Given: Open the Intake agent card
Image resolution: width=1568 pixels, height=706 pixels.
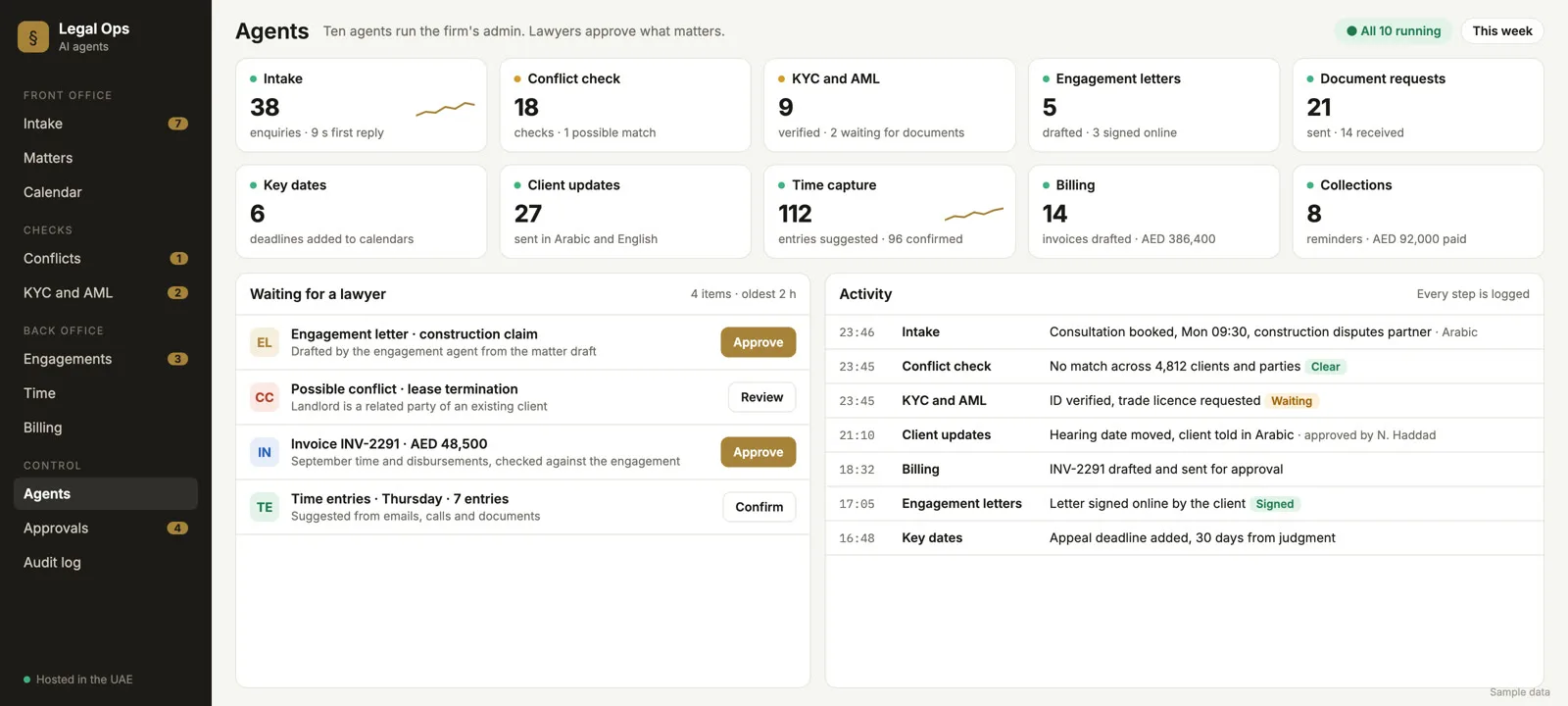Looking at the screenshot, I should tap(361, 105).
